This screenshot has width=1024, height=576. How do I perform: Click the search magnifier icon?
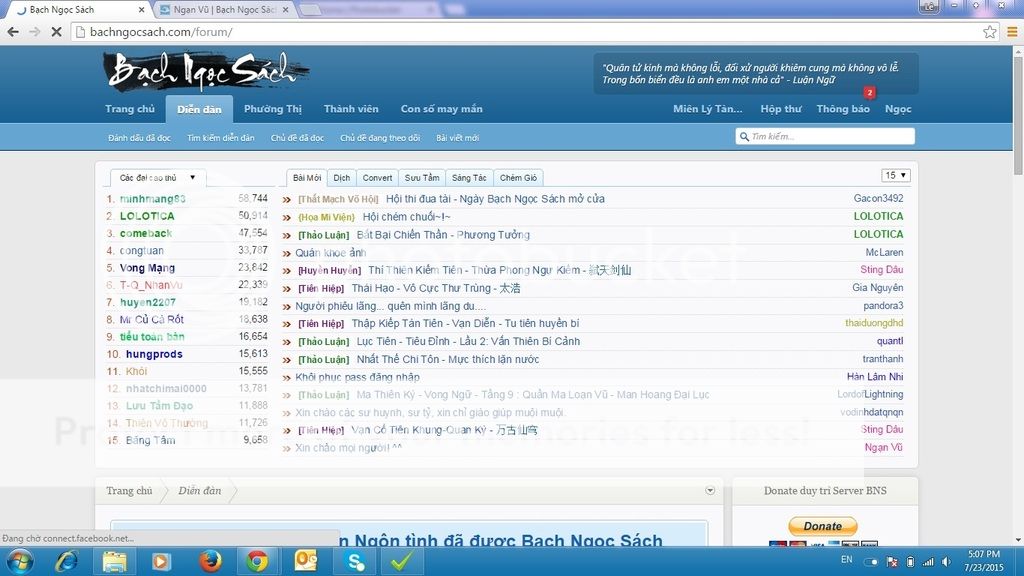[x=743, y=136]
